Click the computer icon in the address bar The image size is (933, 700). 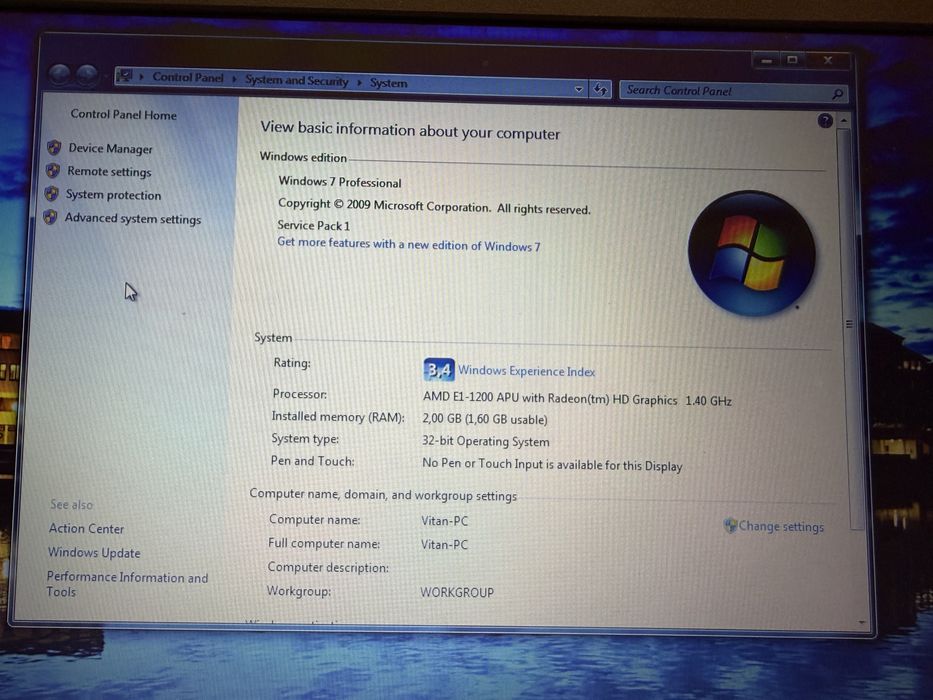tap(124, 76)
